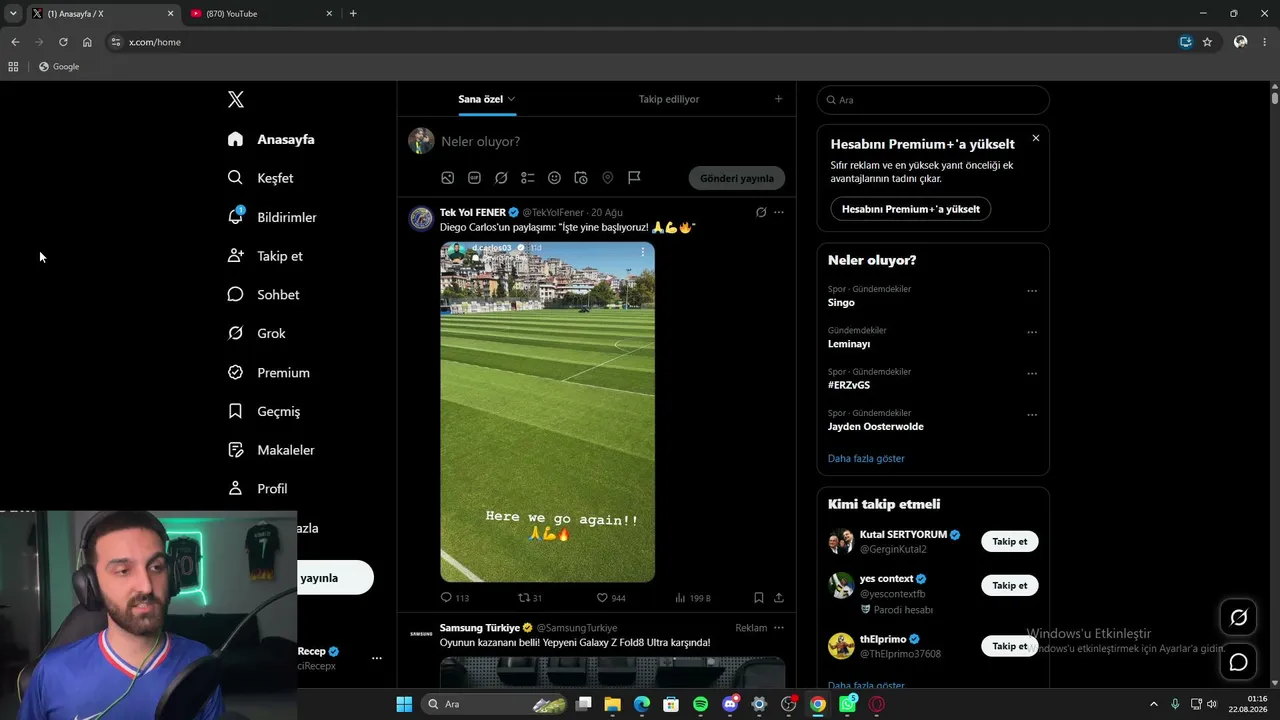Open Spotify from the taskbar
Image resolution: width=1280 pixels, height=720 pixels.
point(700,704)
